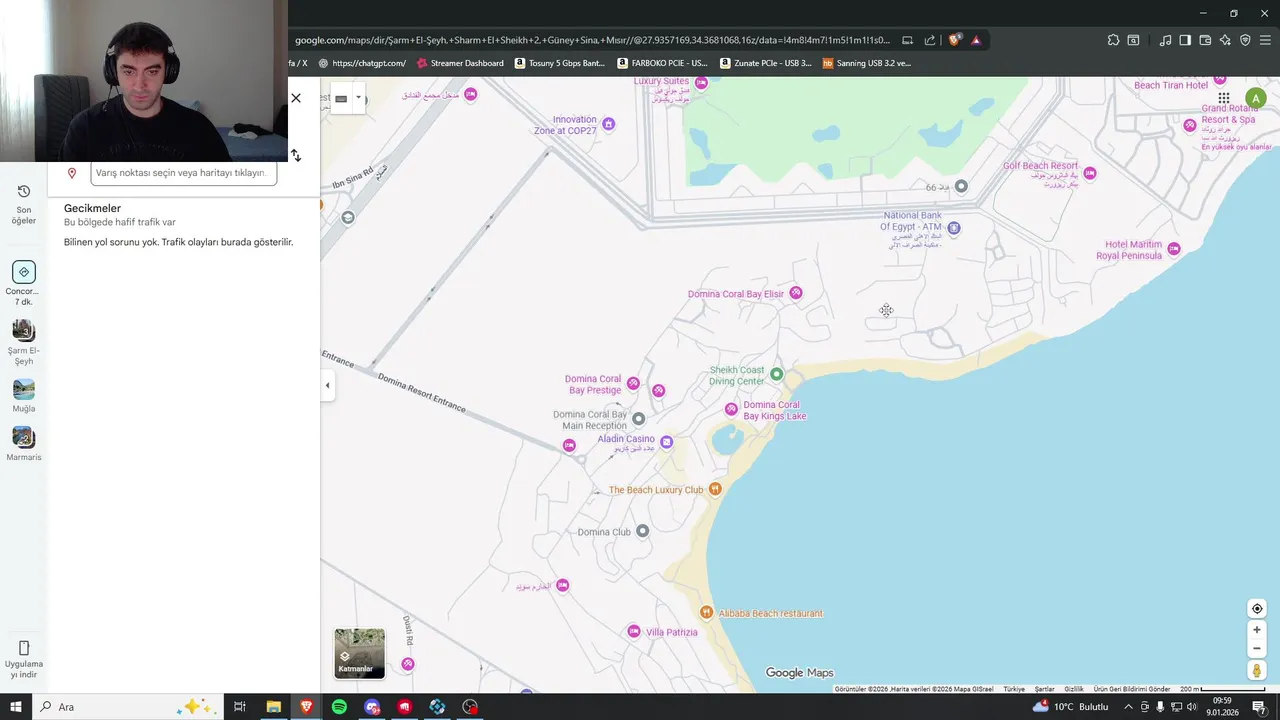Zoom out the map with minus
The image size is (1280, 720).
click(1257, 648)
